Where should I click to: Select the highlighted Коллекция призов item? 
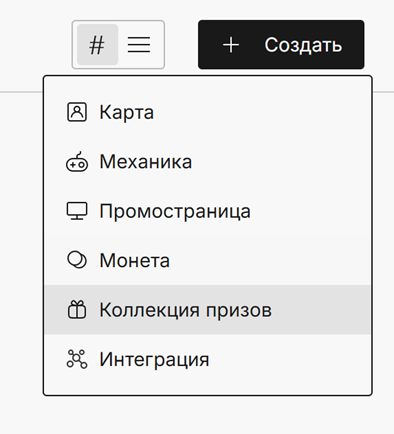point(207,310)
